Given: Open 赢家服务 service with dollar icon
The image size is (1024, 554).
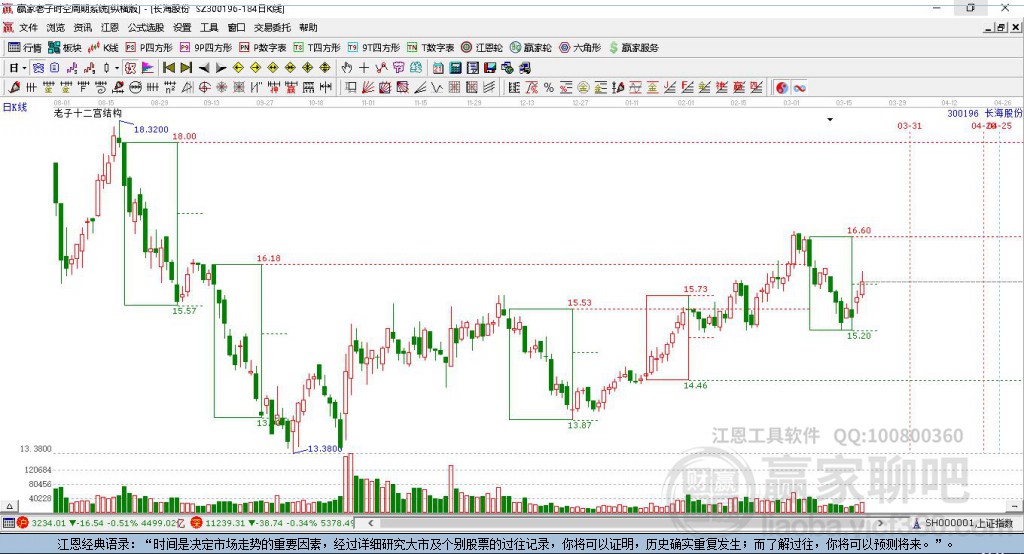Looking at the screenshot, I should 633,48.
